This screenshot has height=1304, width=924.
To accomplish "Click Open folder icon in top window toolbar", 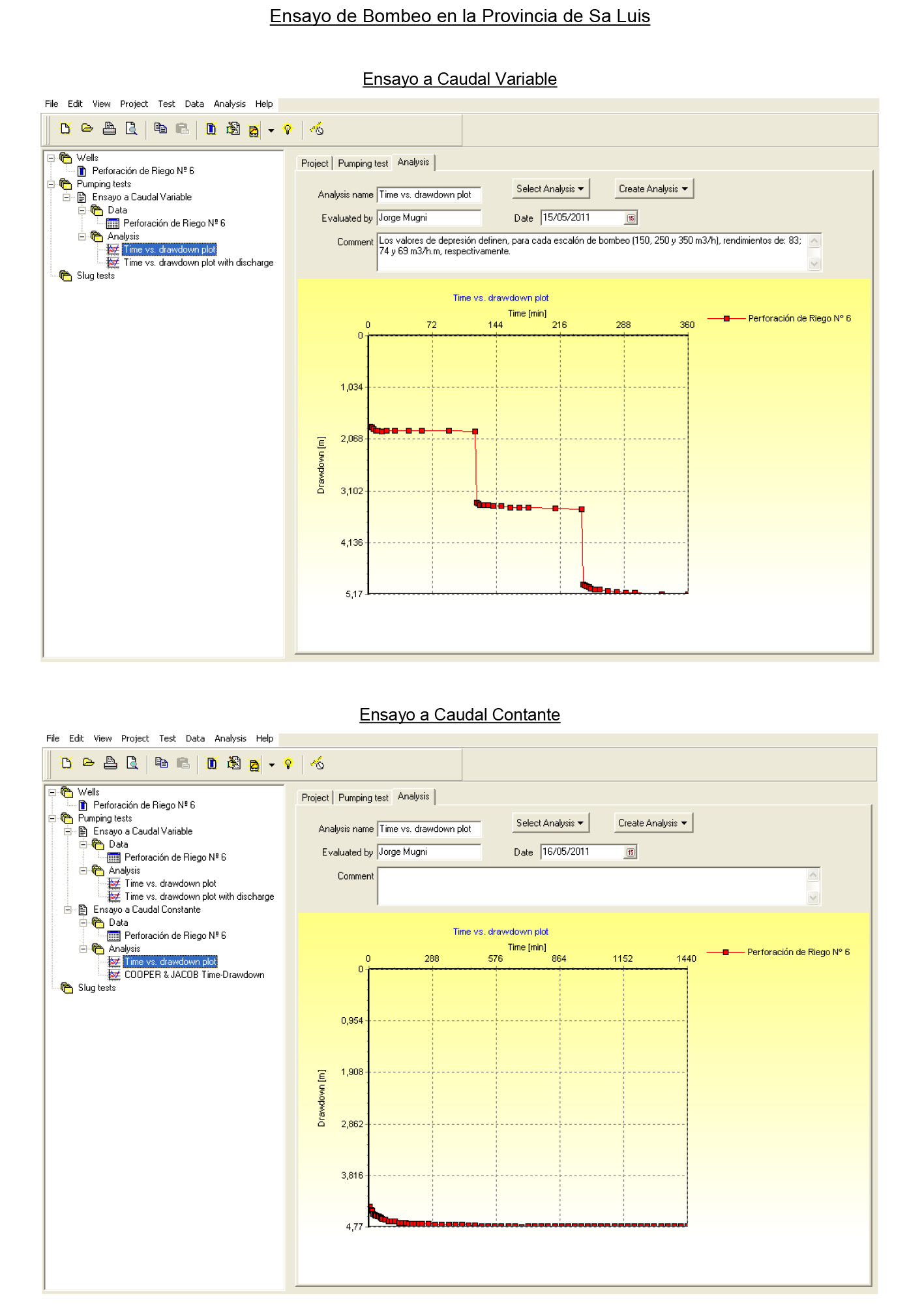I will (87, 128).
